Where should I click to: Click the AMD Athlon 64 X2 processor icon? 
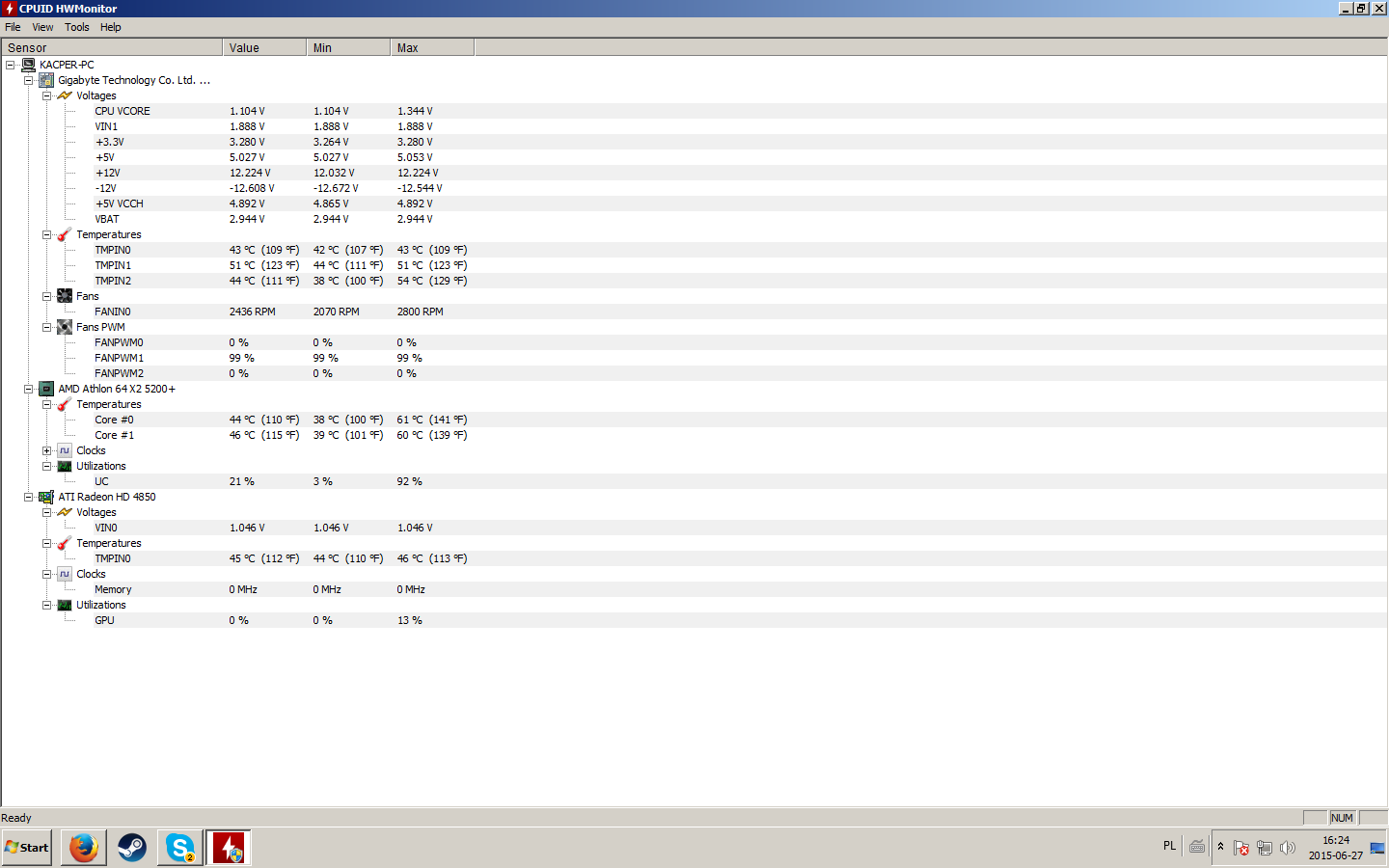point(46,389)
